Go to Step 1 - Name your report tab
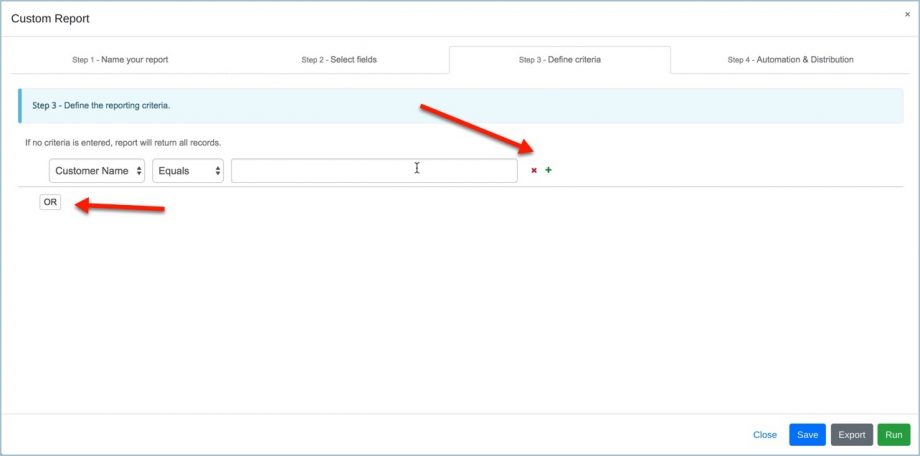The image size is (920, 456). click(120, 60)
